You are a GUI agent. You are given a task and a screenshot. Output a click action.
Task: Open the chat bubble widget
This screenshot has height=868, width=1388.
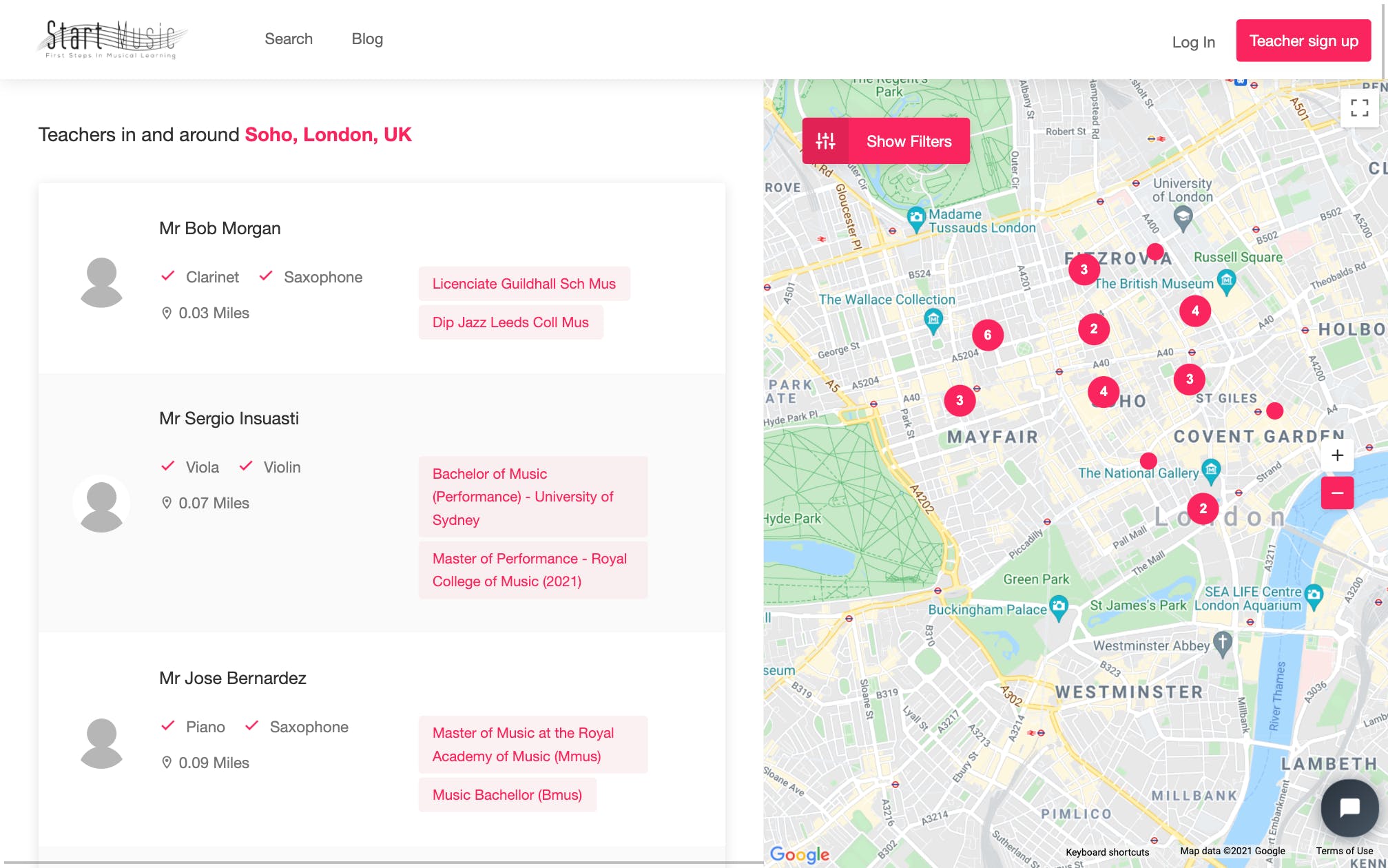tap(1349, 807)
